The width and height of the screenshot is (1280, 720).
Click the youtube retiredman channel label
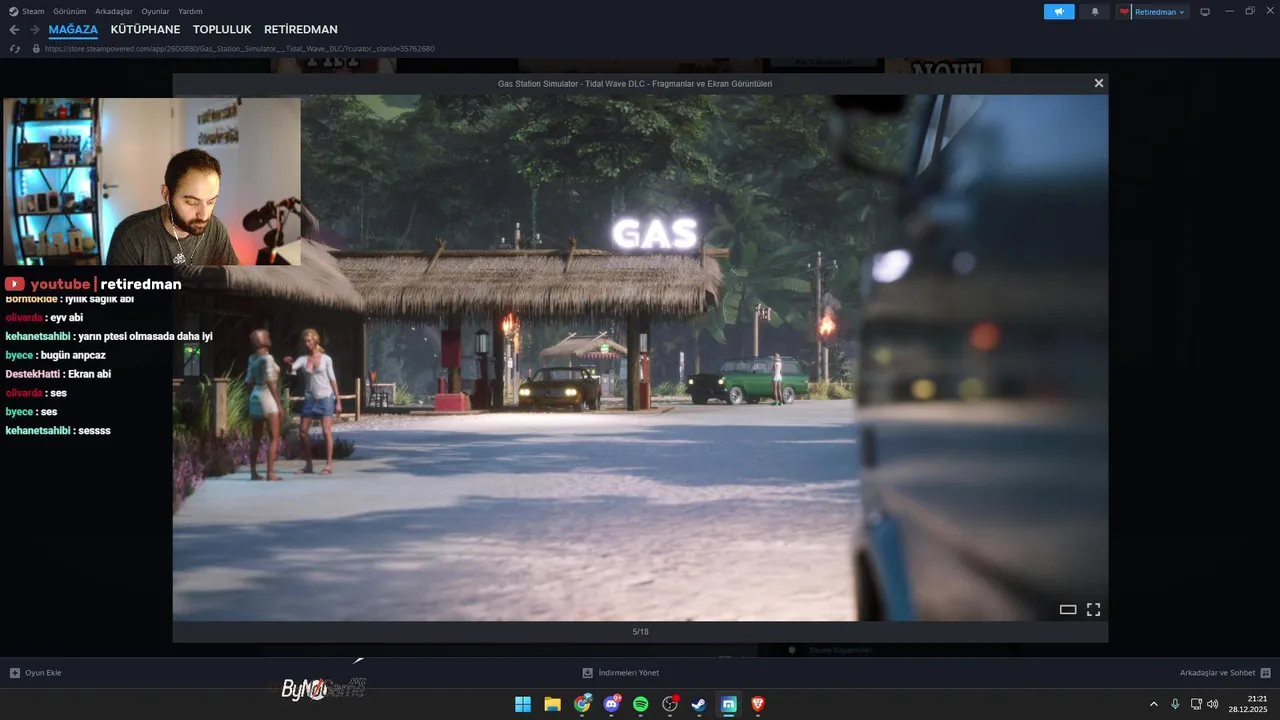(x=93, y=284)
